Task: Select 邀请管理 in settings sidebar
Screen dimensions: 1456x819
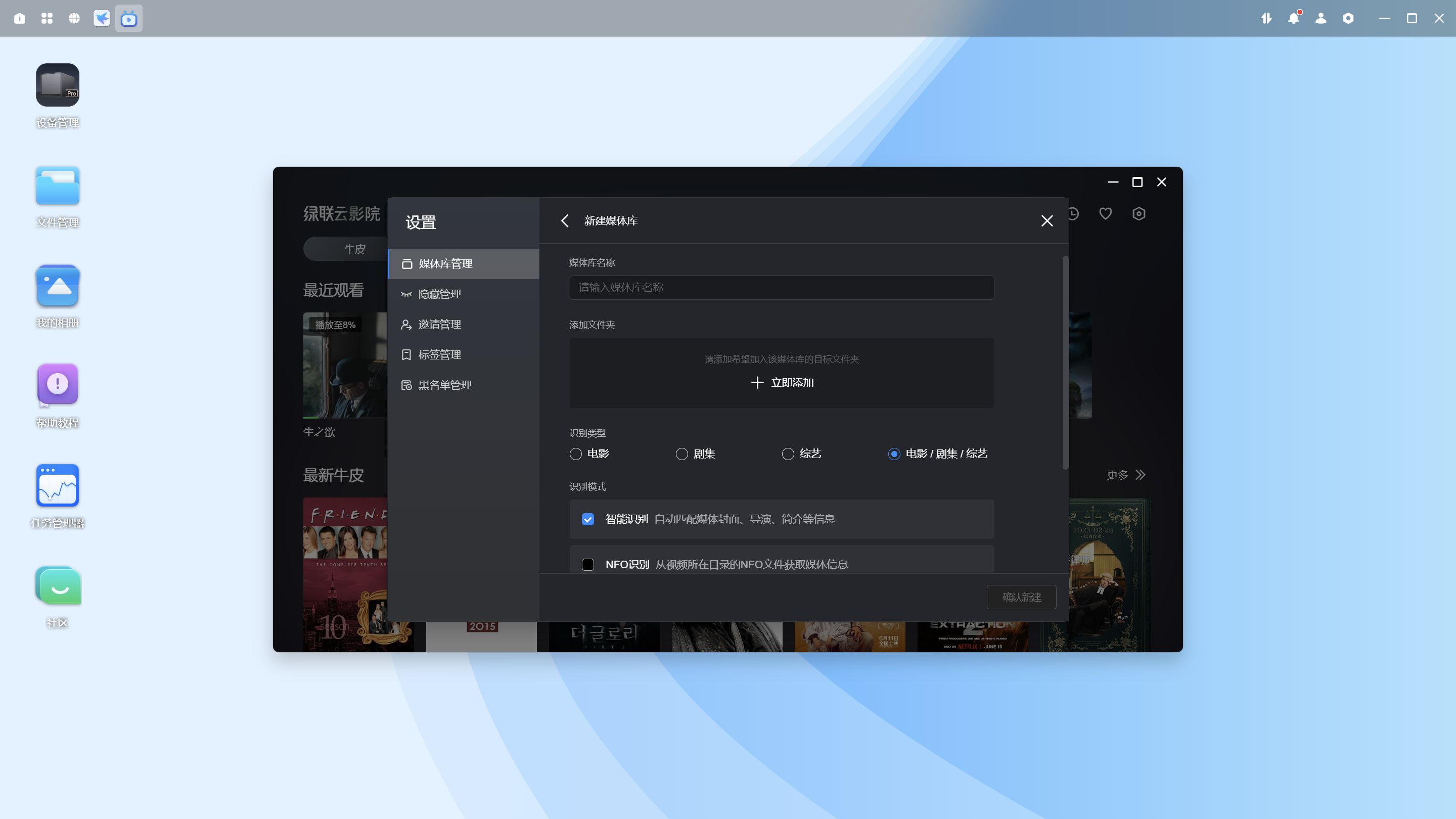Action: pyautogui.click(x=464, y=325)
